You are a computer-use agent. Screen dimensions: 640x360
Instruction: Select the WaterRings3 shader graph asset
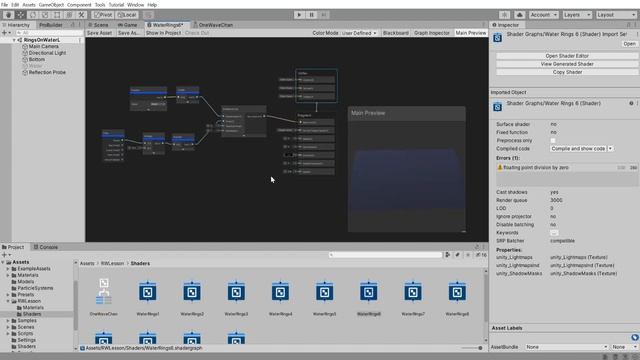pyautogui.click(x=236, y=297)
